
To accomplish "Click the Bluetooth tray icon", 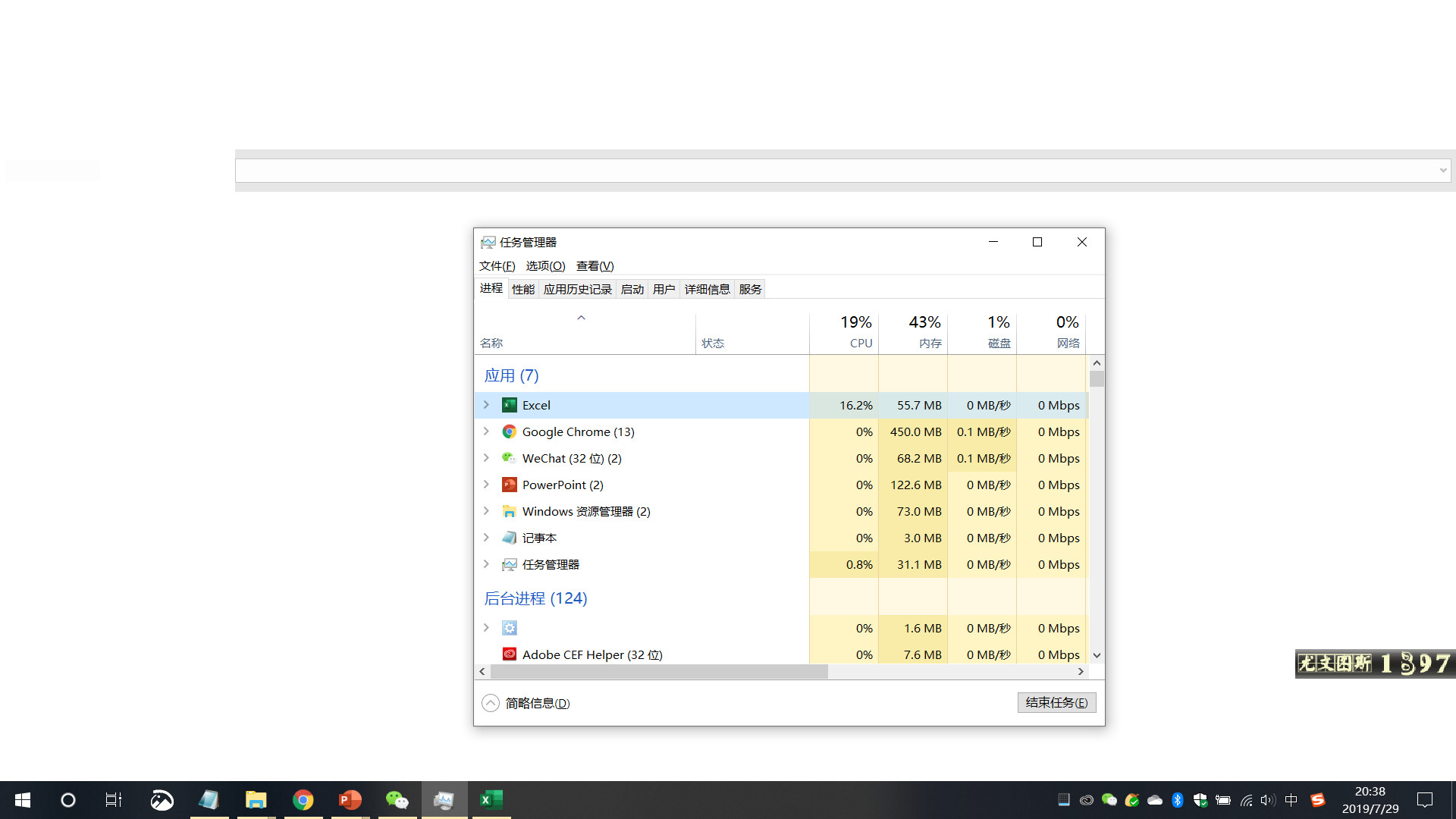I will pos(1177,800).
